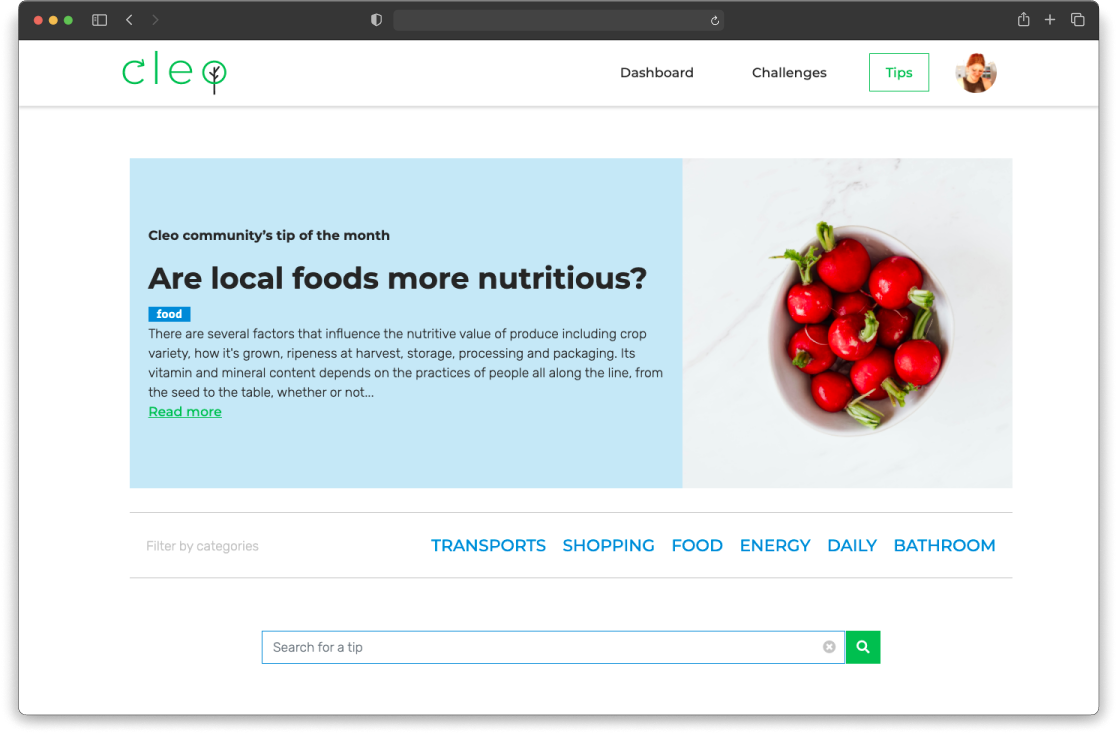Show the tab overview icon
1118x734 pixels.
pyautogui.click(x=1078, y=20)
